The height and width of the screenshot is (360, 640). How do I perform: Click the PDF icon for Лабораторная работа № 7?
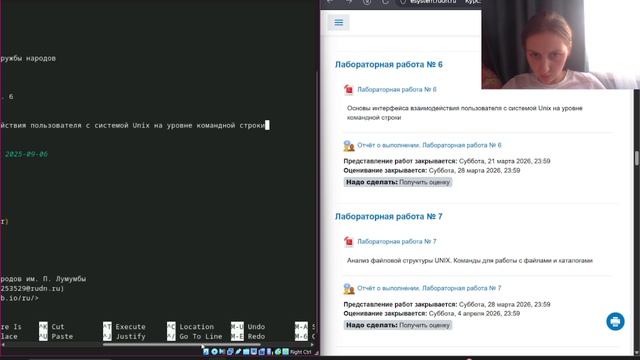pos(348,242)
